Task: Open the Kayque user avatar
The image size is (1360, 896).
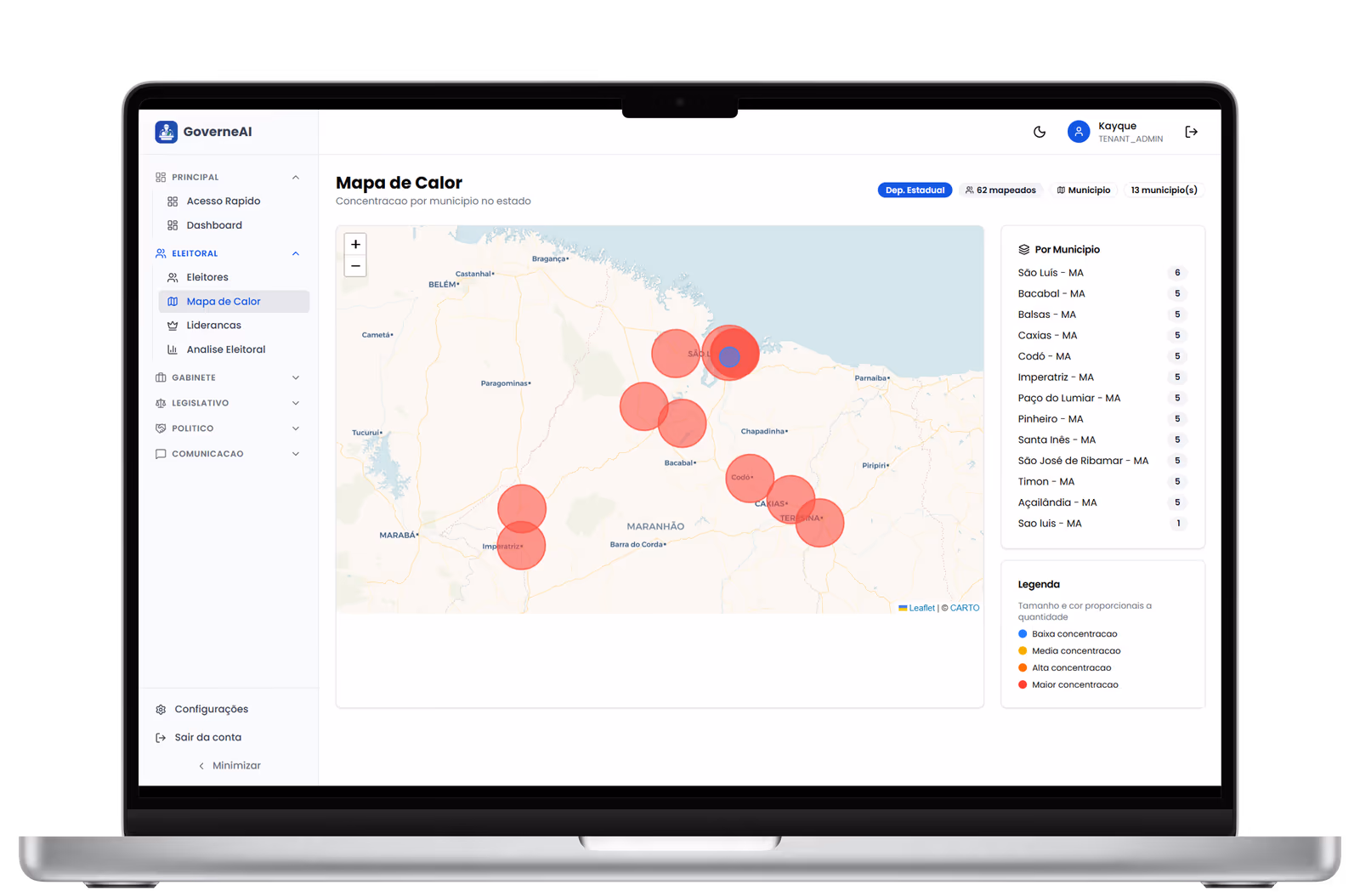Action: coord(1078,132)
